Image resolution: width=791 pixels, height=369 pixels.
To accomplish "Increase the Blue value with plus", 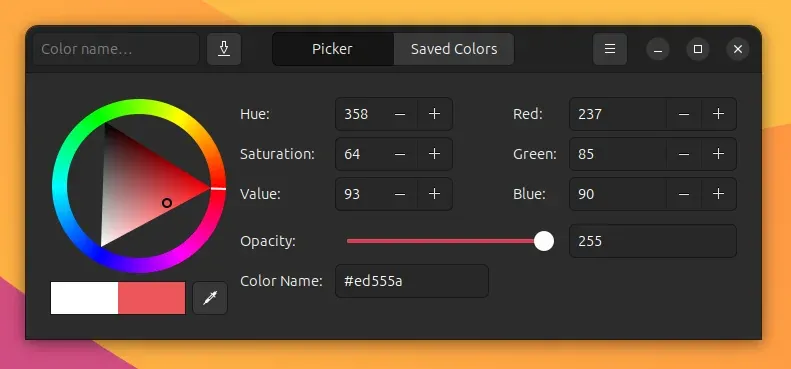I will coord(718,194).
